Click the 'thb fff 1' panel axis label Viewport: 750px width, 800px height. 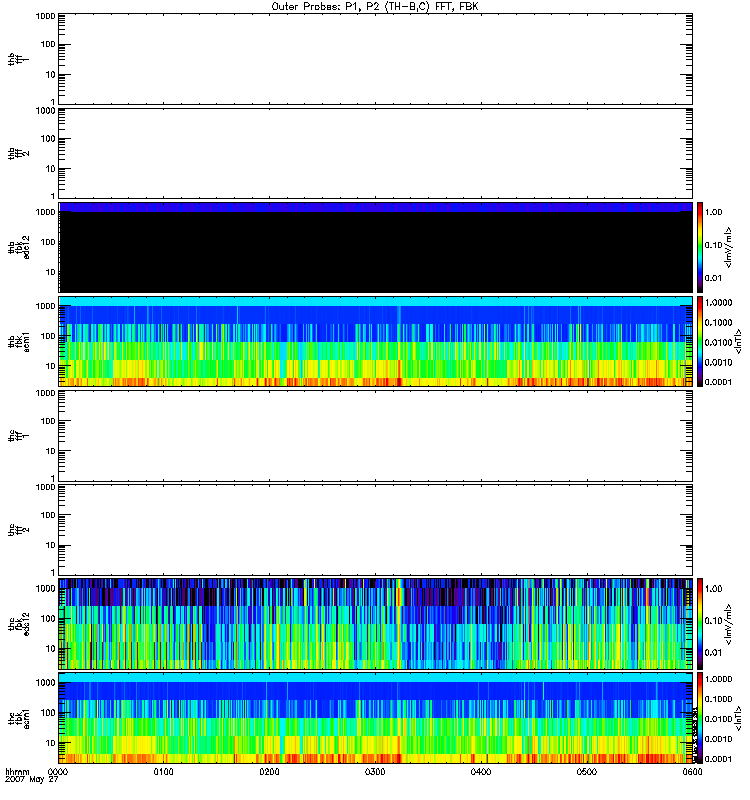click(18, 59)
